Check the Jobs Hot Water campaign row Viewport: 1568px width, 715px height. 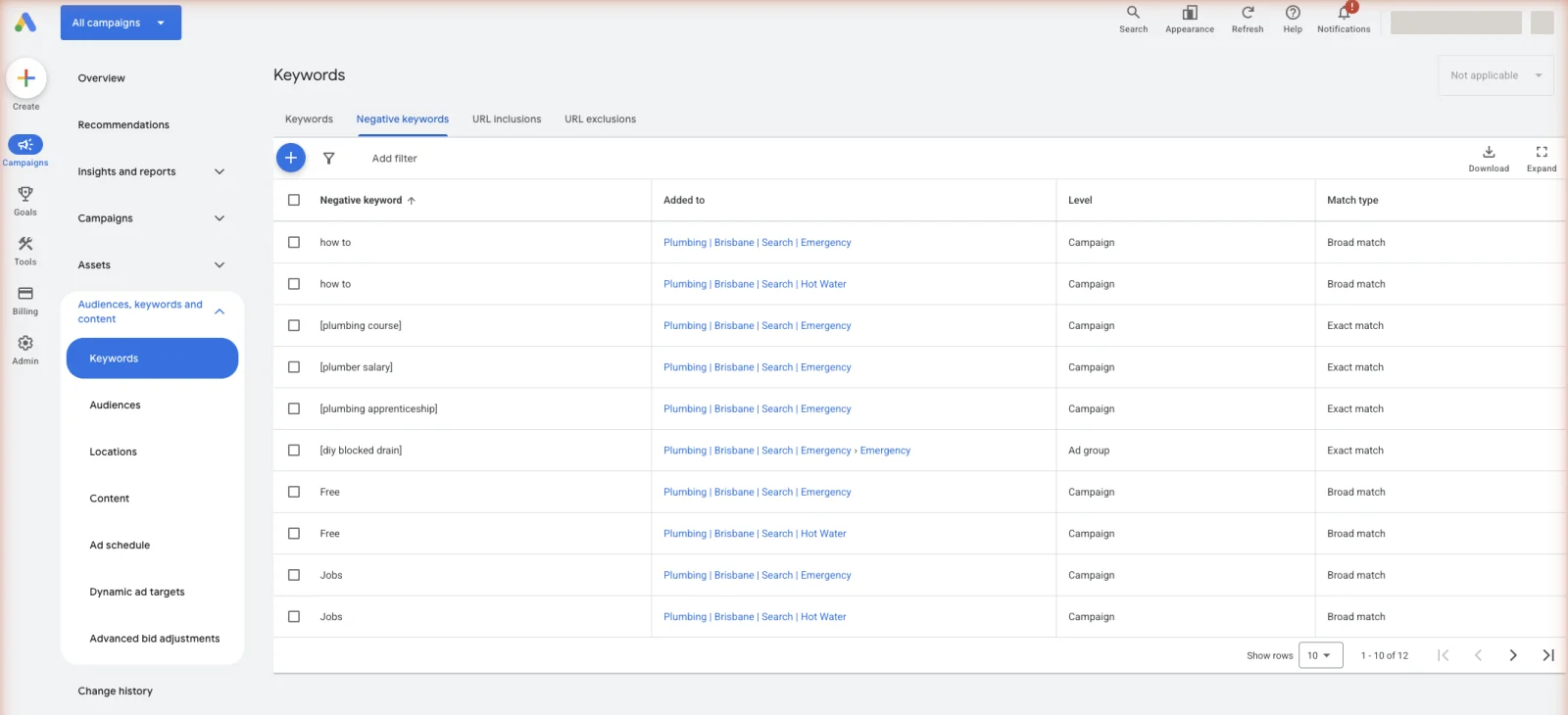point(294,617)
